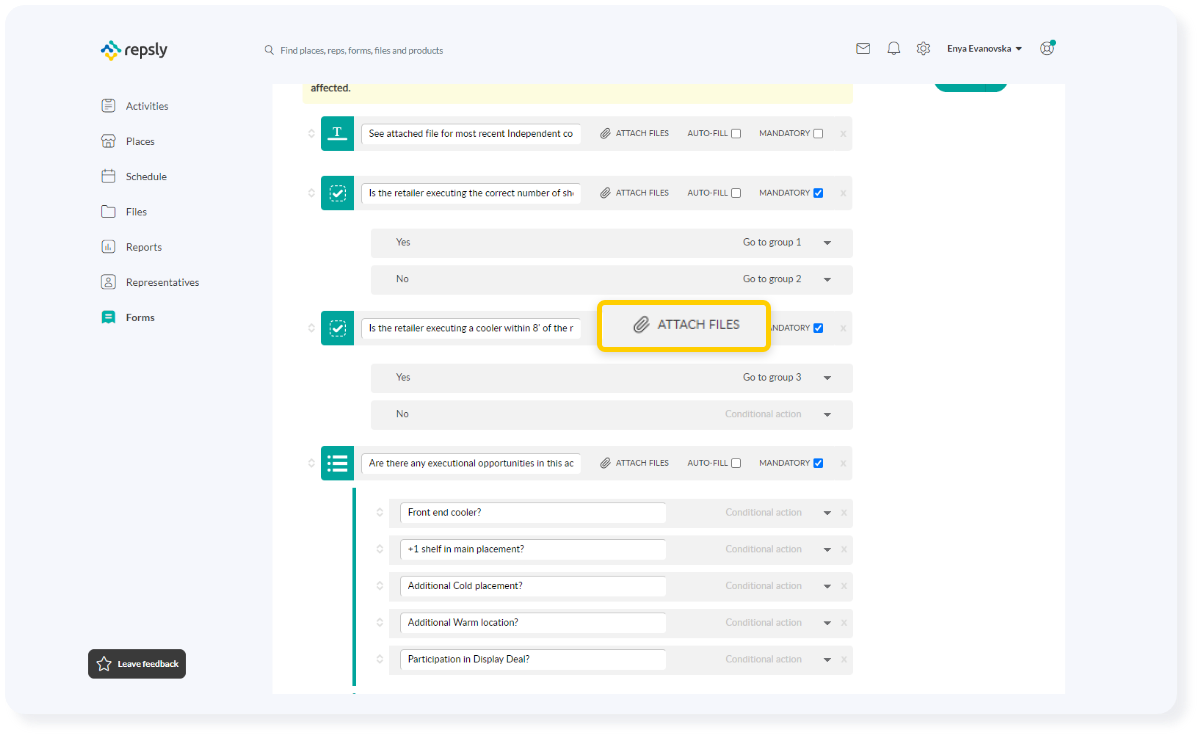The image size is (1202, 739).
Task: Open the settings gear icon
Action: click(x=923, y=48)
